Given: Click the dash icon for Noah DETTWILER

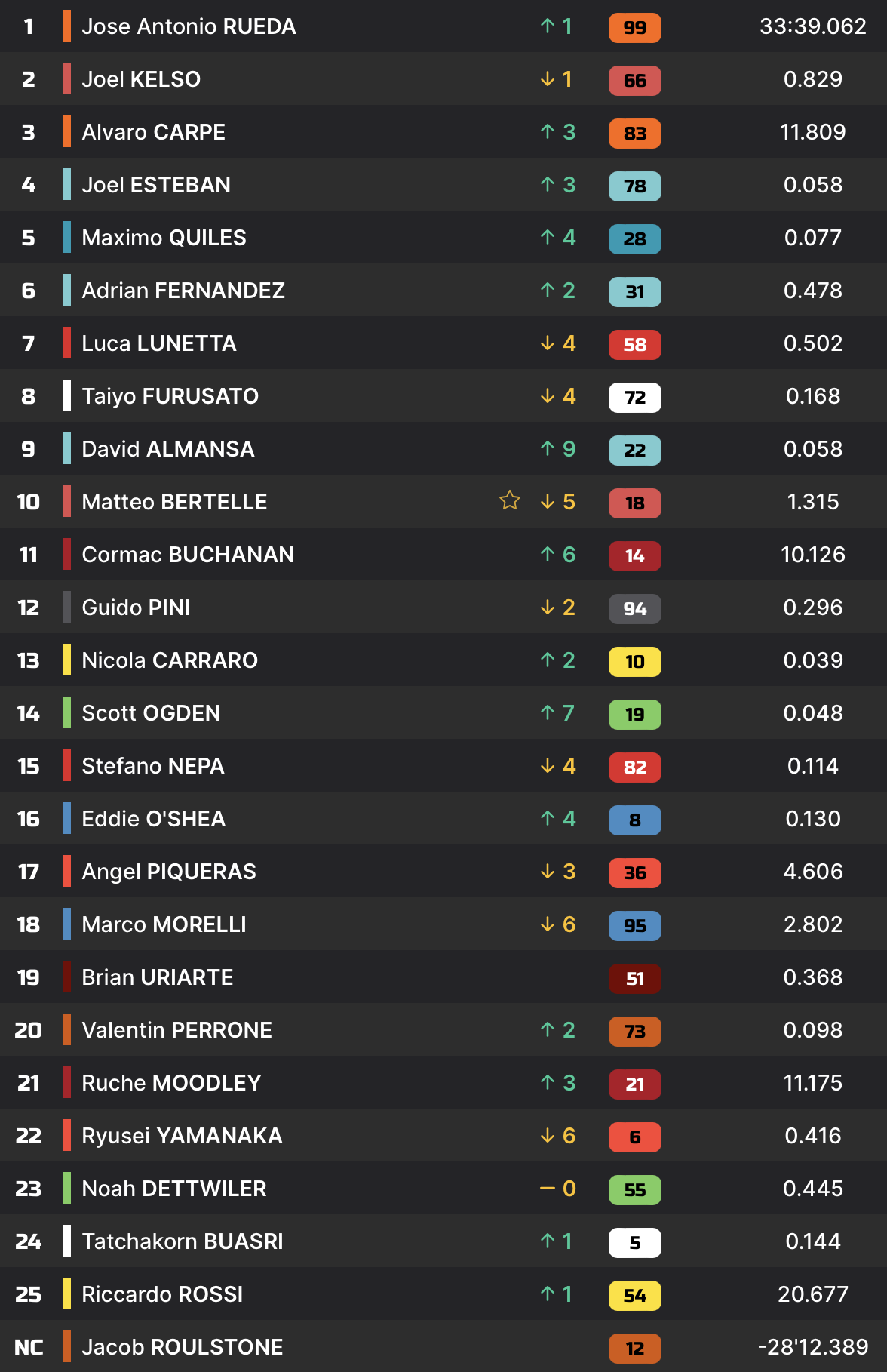Looking at the screenshot, I should pyautogui.click(x=548, y=1189).
